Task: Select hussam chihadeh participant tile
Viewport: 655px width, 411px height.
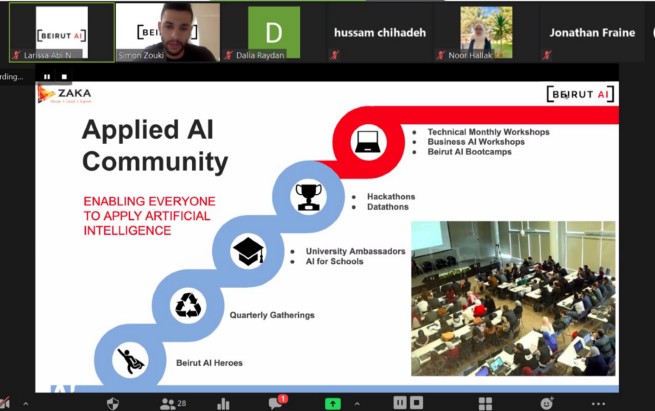Action: point(379,33)
